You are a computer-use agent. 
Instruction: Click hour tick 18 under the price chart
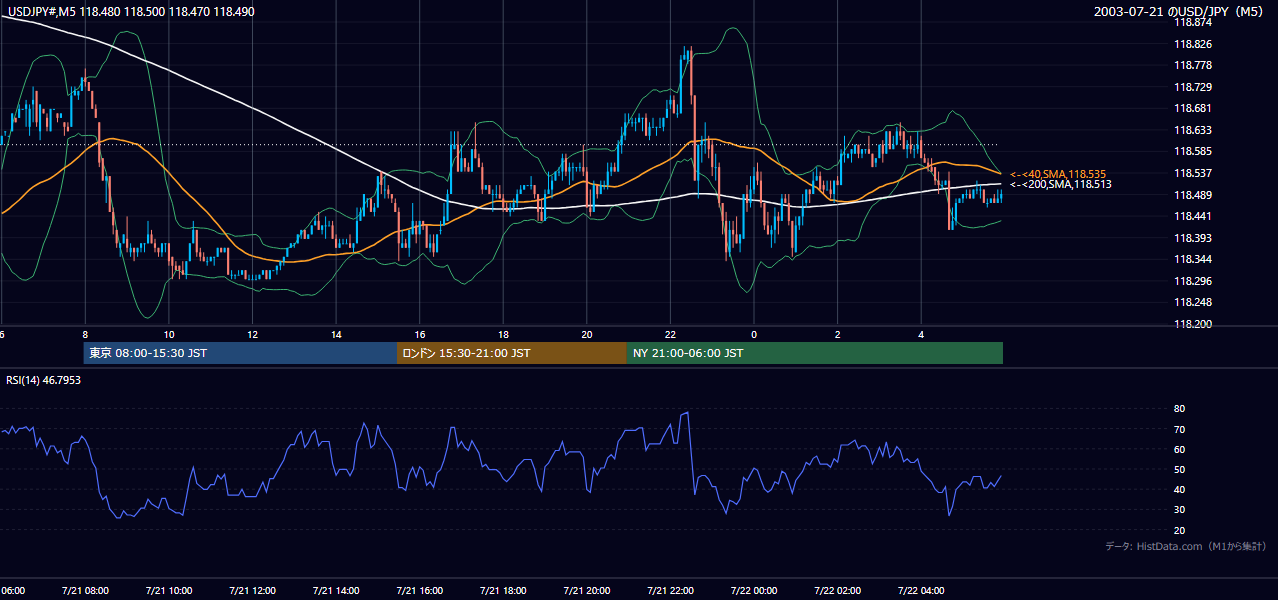click(x=503, y=335)
